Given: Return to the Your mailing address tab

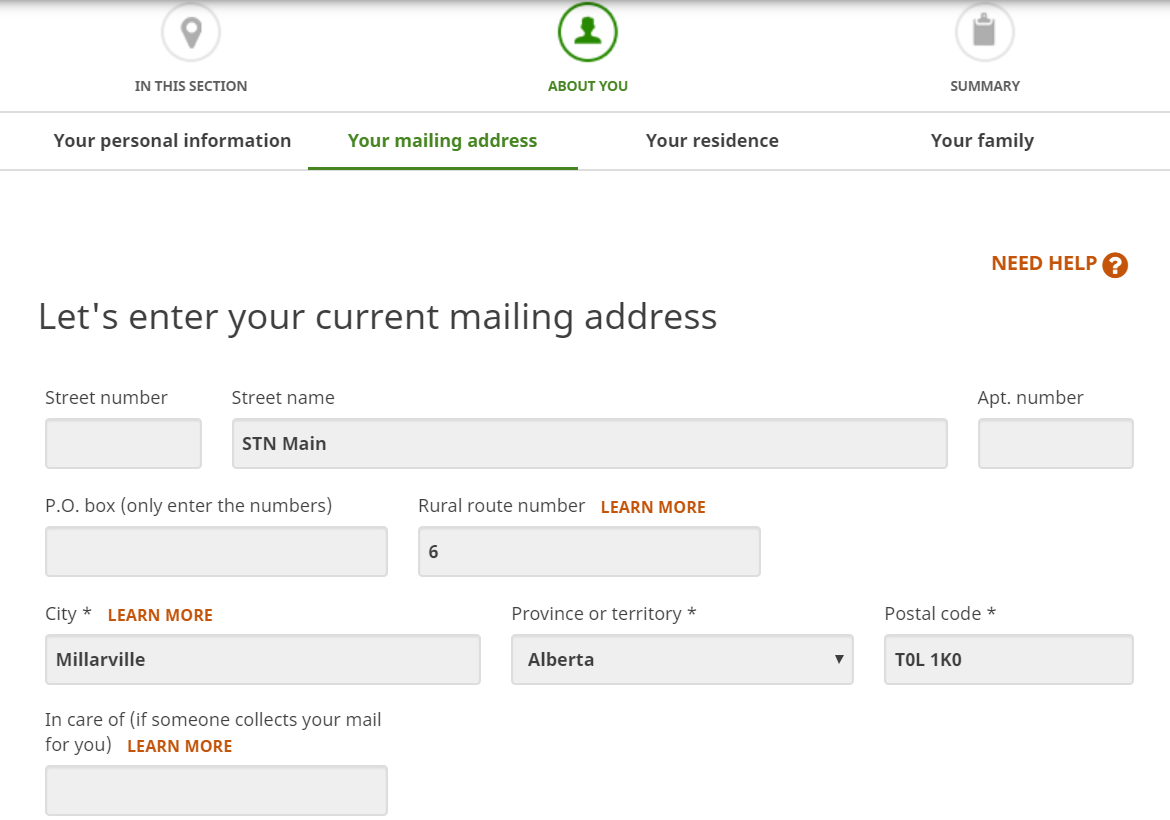Looking at the screenshot, I should click(x=442, y=140).
